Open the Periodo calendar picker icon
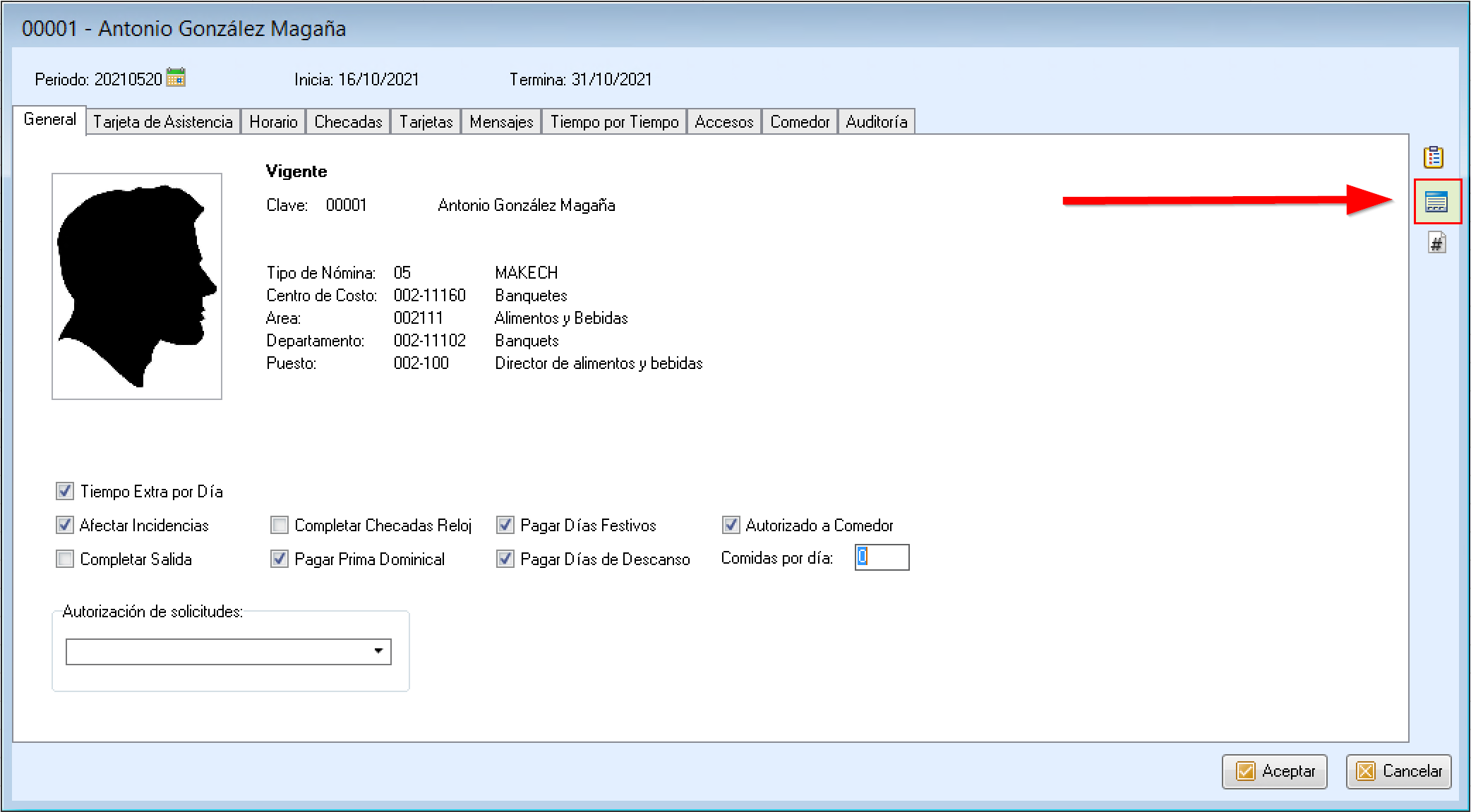1471x812 pixels. coord(176,78)
